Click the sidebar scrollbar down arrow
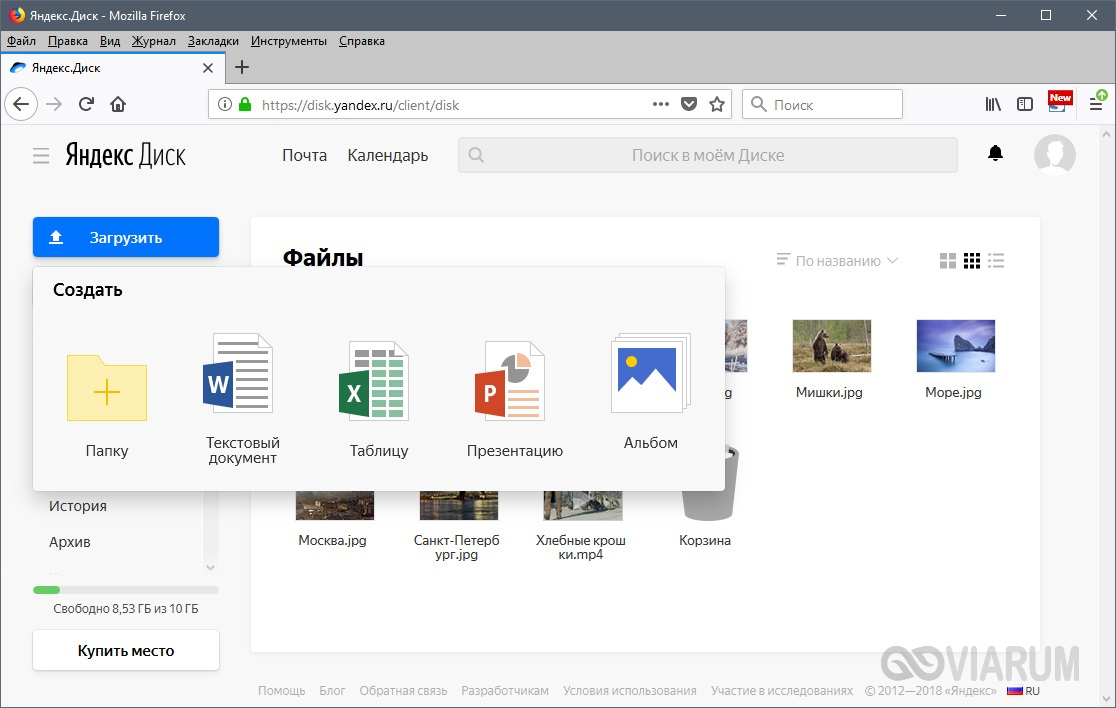 click(x=210, y=567)
